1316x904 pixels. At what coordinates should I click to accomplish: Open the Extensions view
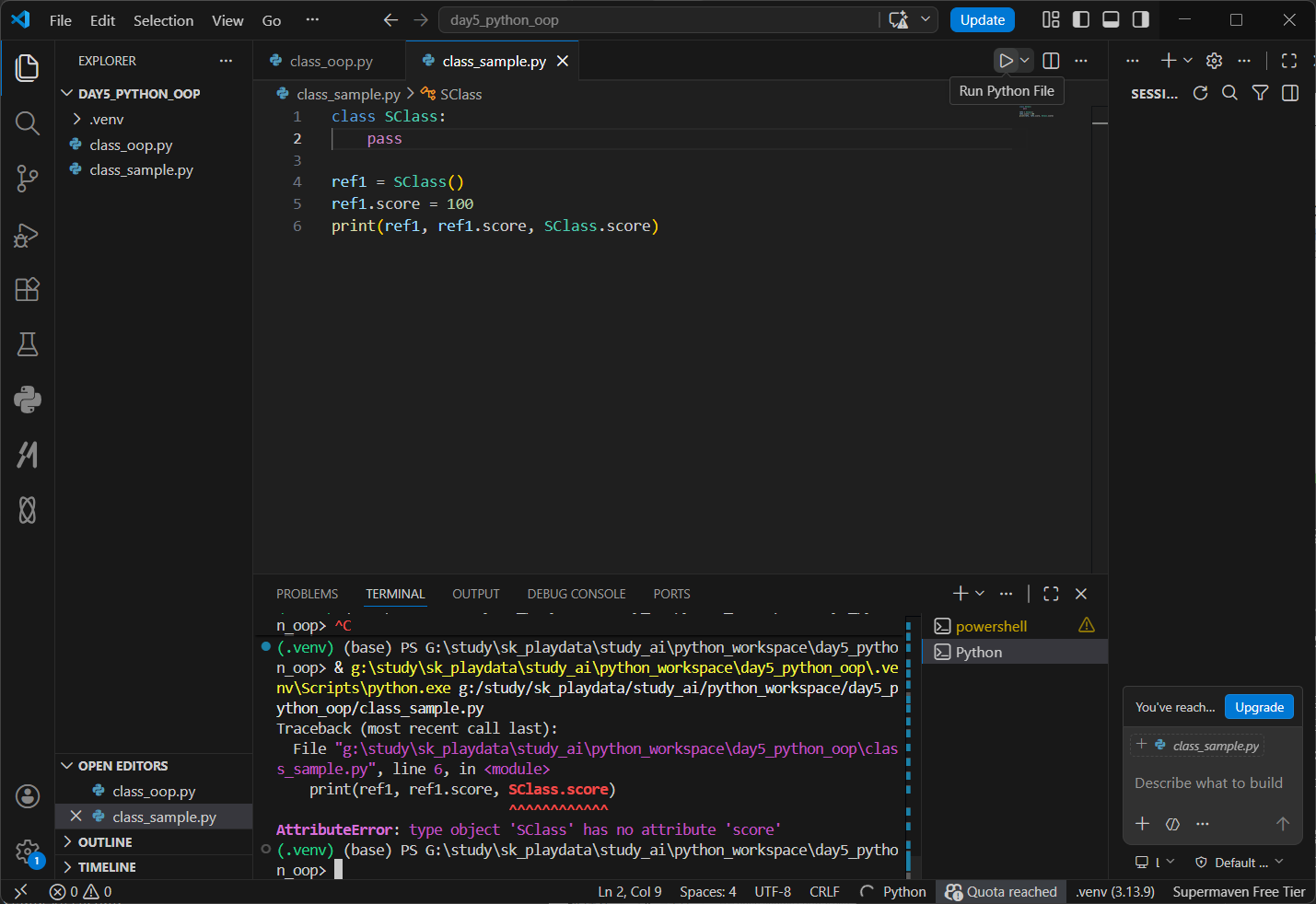coord(28,289)
